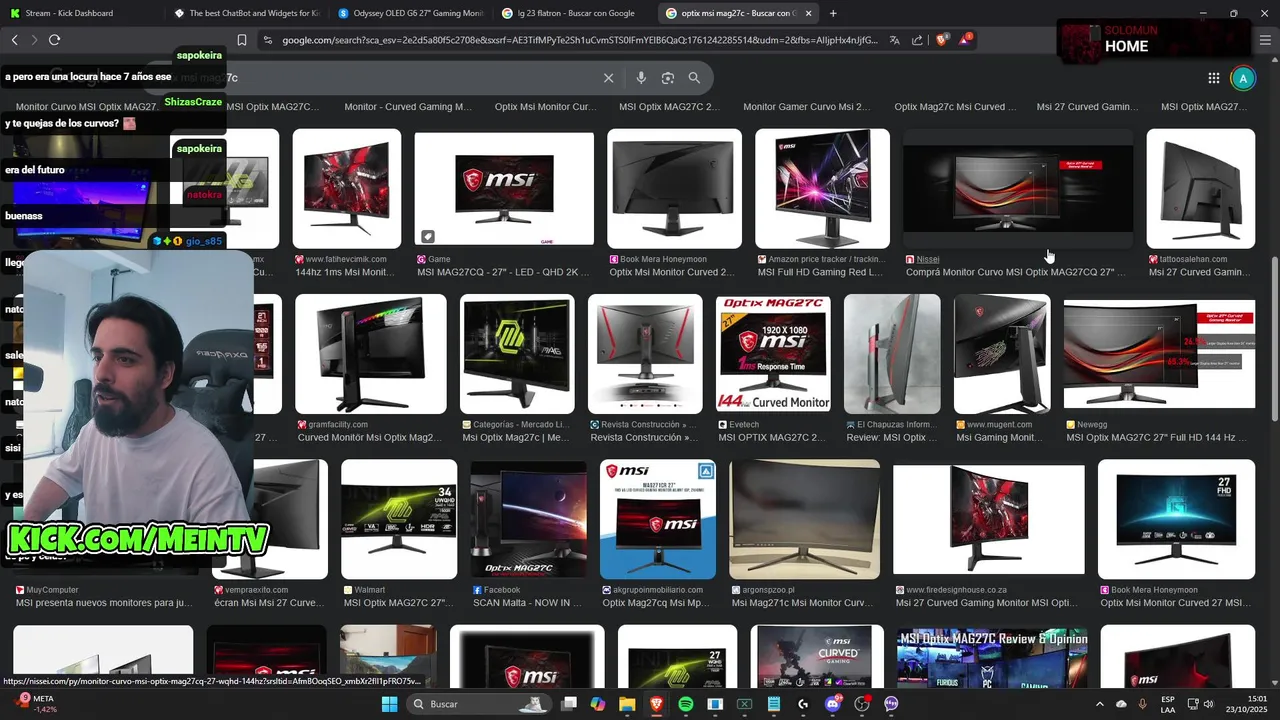Open Amazon price tracker monitor image
Image resolution: width=1280 pixels, height=720 pixels.
822,188
